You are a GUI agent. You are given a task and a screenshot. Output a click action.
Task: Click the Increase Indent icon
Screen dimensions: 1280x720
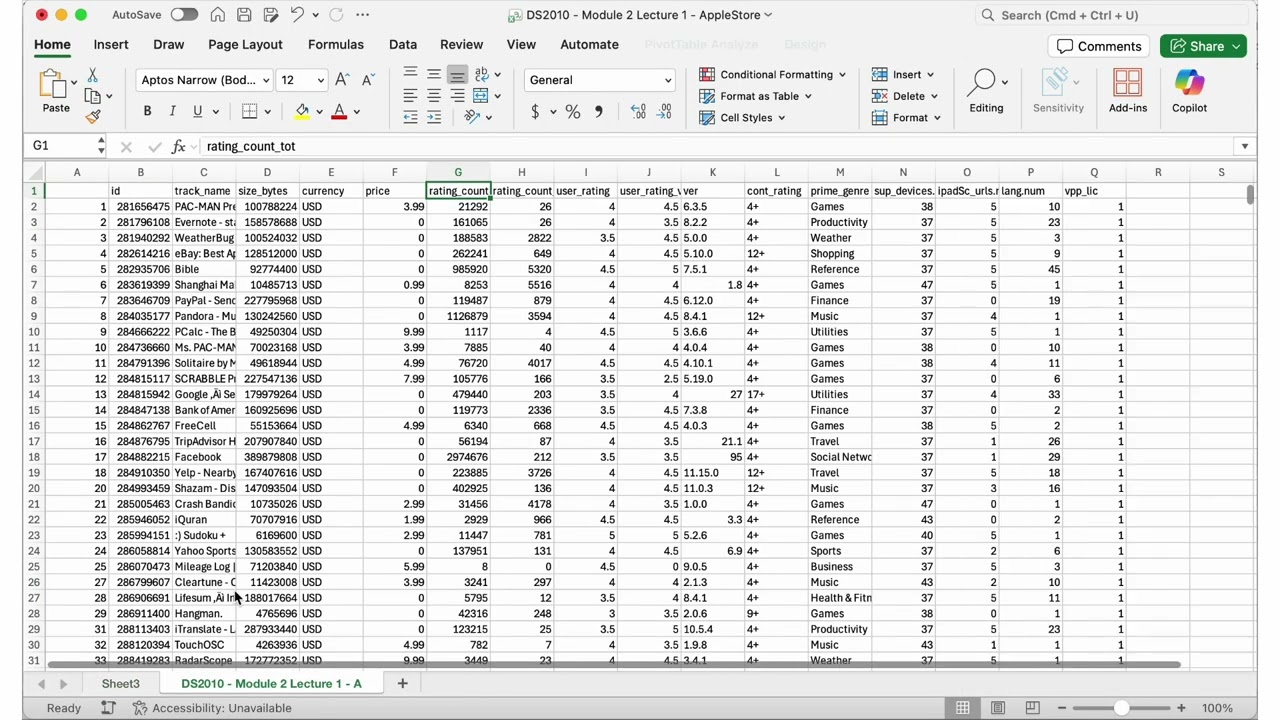click(434, 117)
